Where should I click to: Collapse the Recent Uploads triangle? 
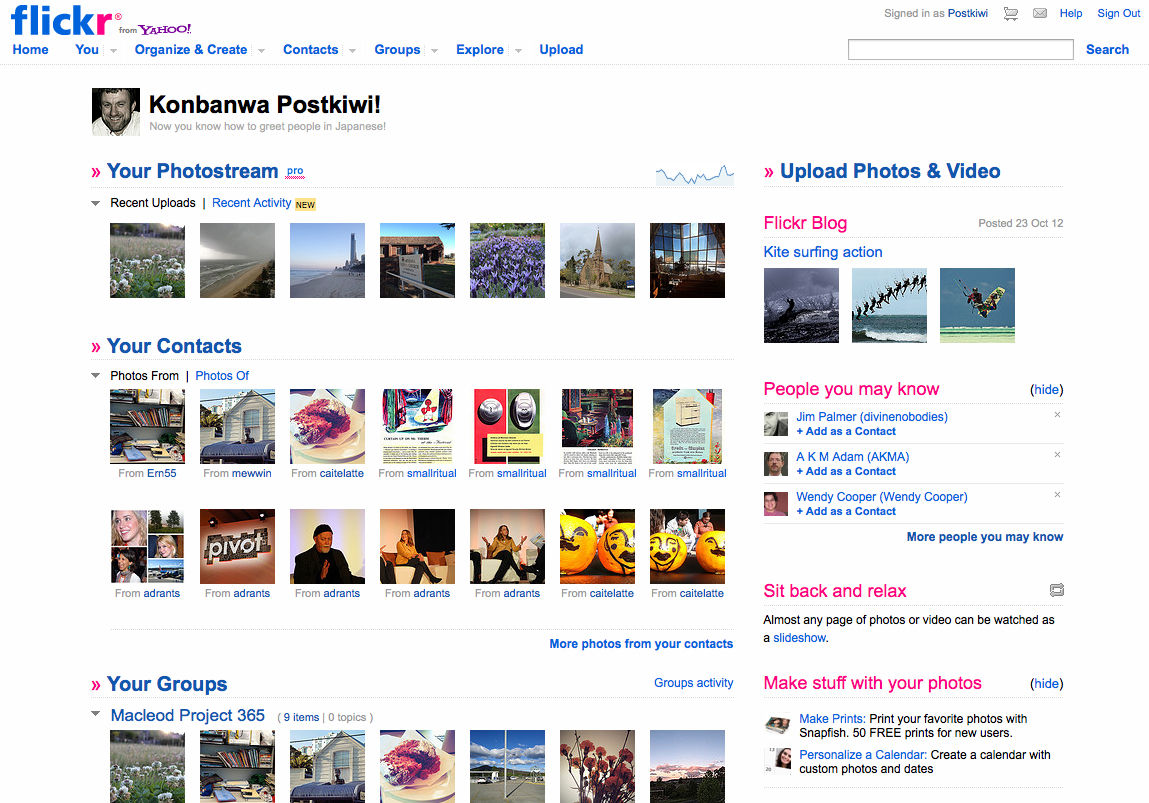(95, 203)
